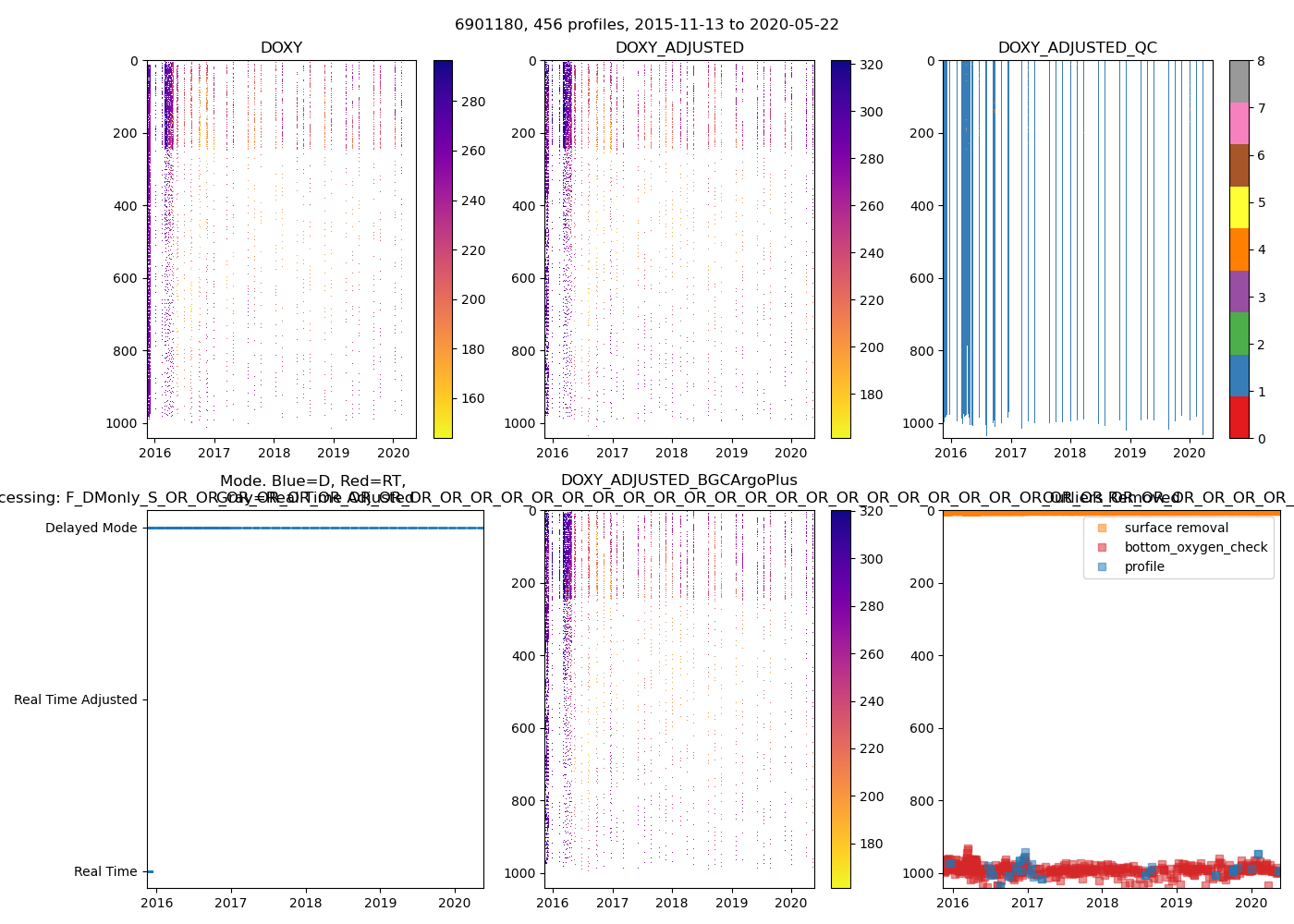Click the blue profile legend marker
The width and height of the screenshot is (1294, 924).
point(1102,566)
